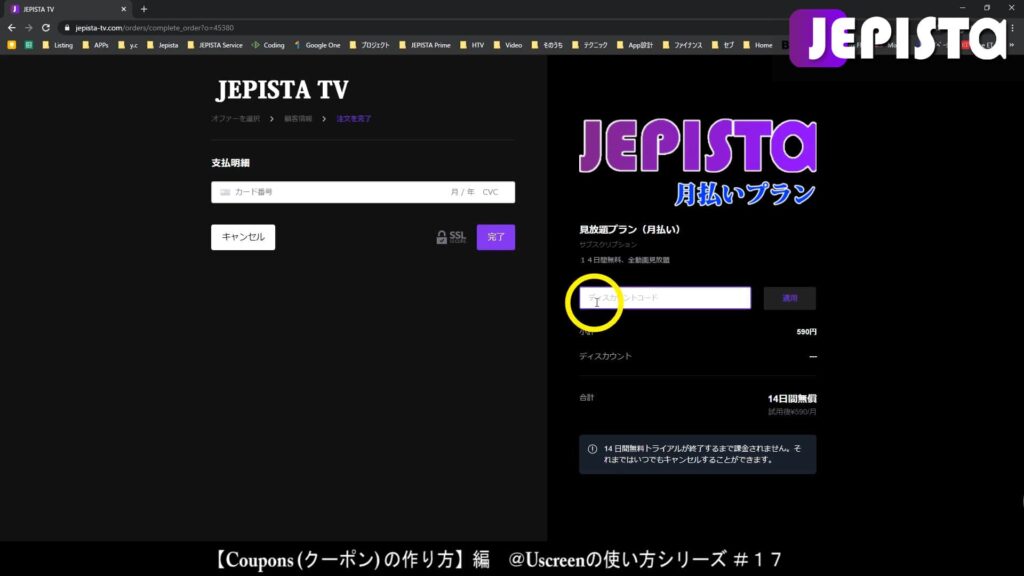This screenshot has width=1024, height=576.
Task: Open the Home bookmark folder
Action: coord(758,45)
